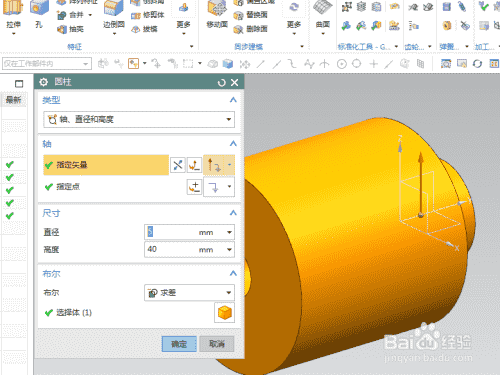Collapse the 布尔 section chevron
500x375 pixels.
[233, 273]
